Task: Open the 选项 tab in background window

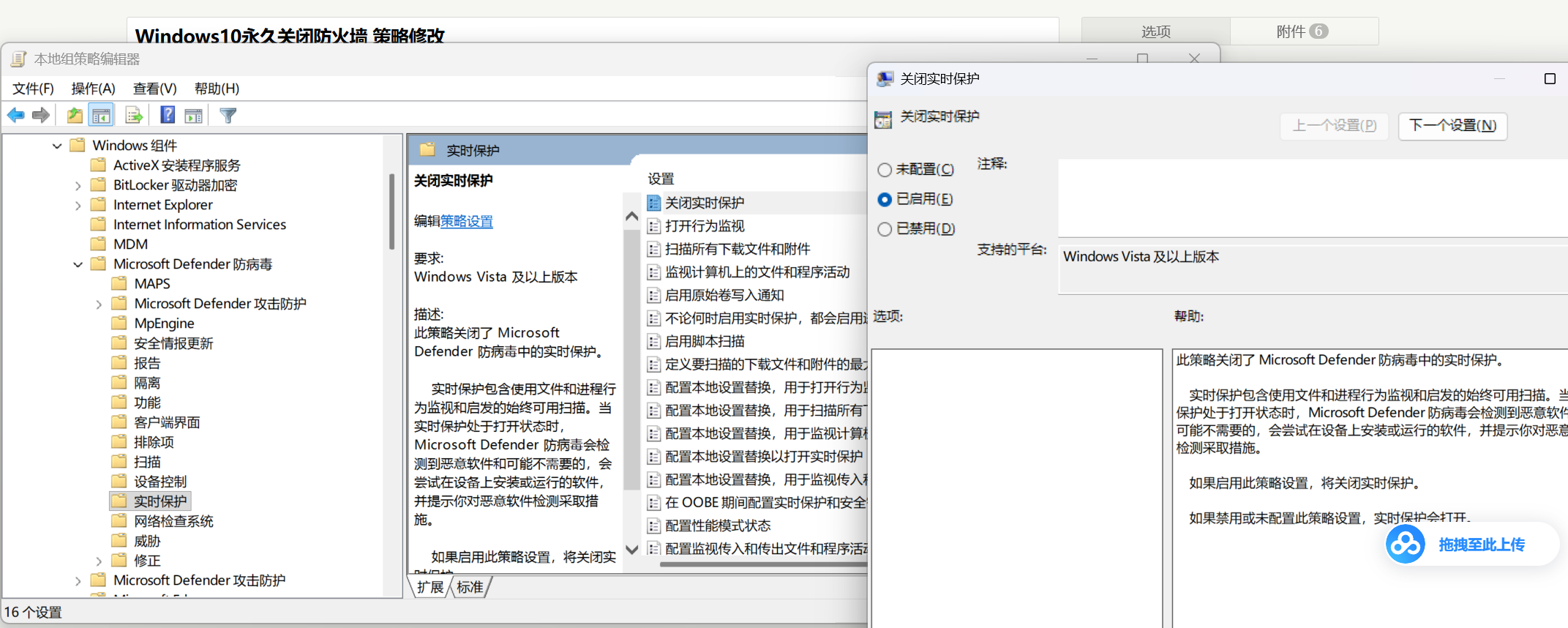Action: 1156,31
